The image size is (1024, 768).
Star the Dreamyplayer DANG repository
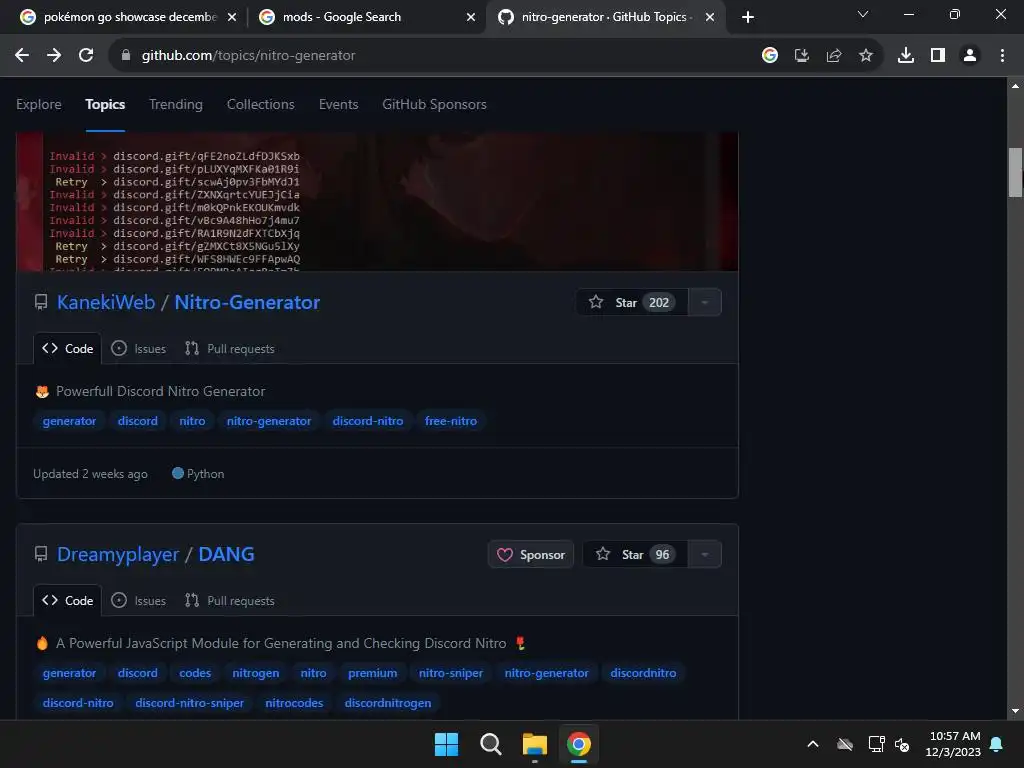(635, 554)
